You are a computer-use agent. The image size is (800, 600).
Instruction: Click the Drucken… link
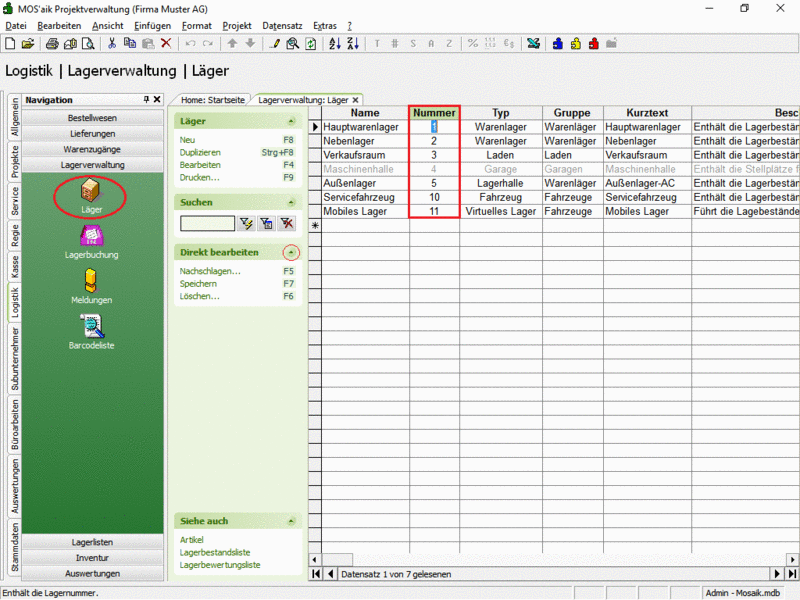(199, 178)
